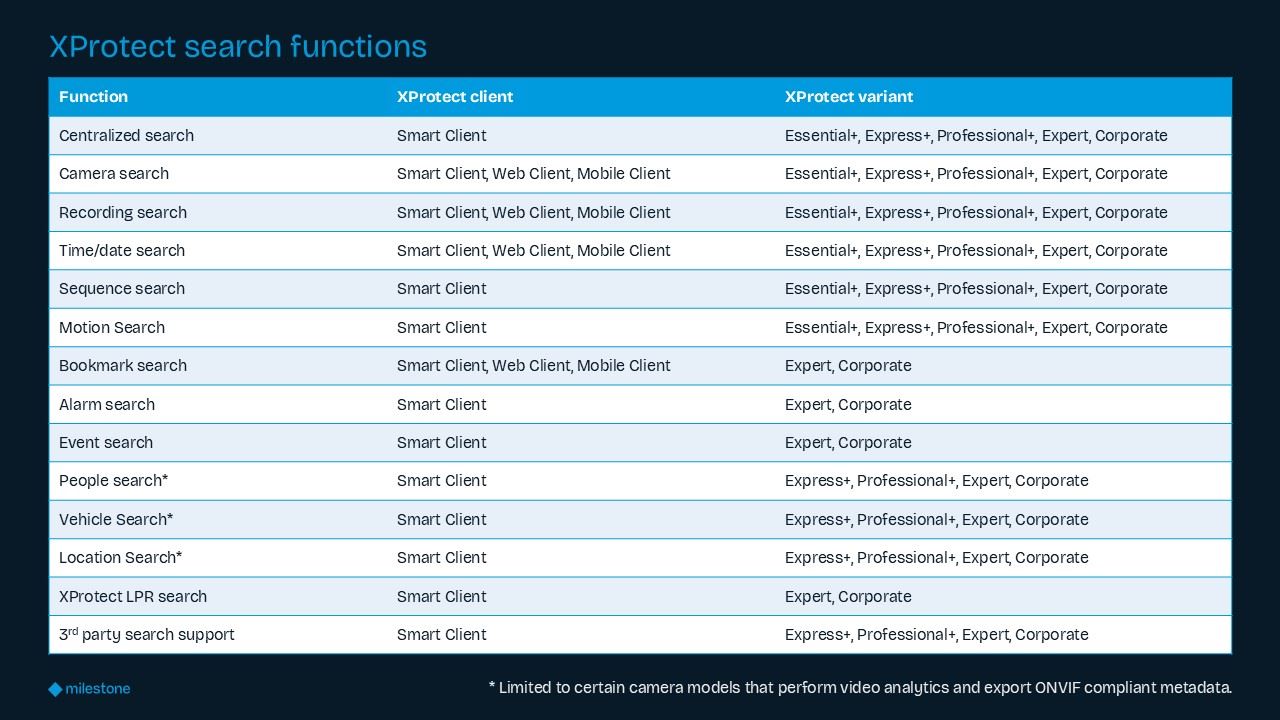Click the 'Function' column header
Image resolution: width=1280 pixels, height=720 pixels.
coord(93,97)
